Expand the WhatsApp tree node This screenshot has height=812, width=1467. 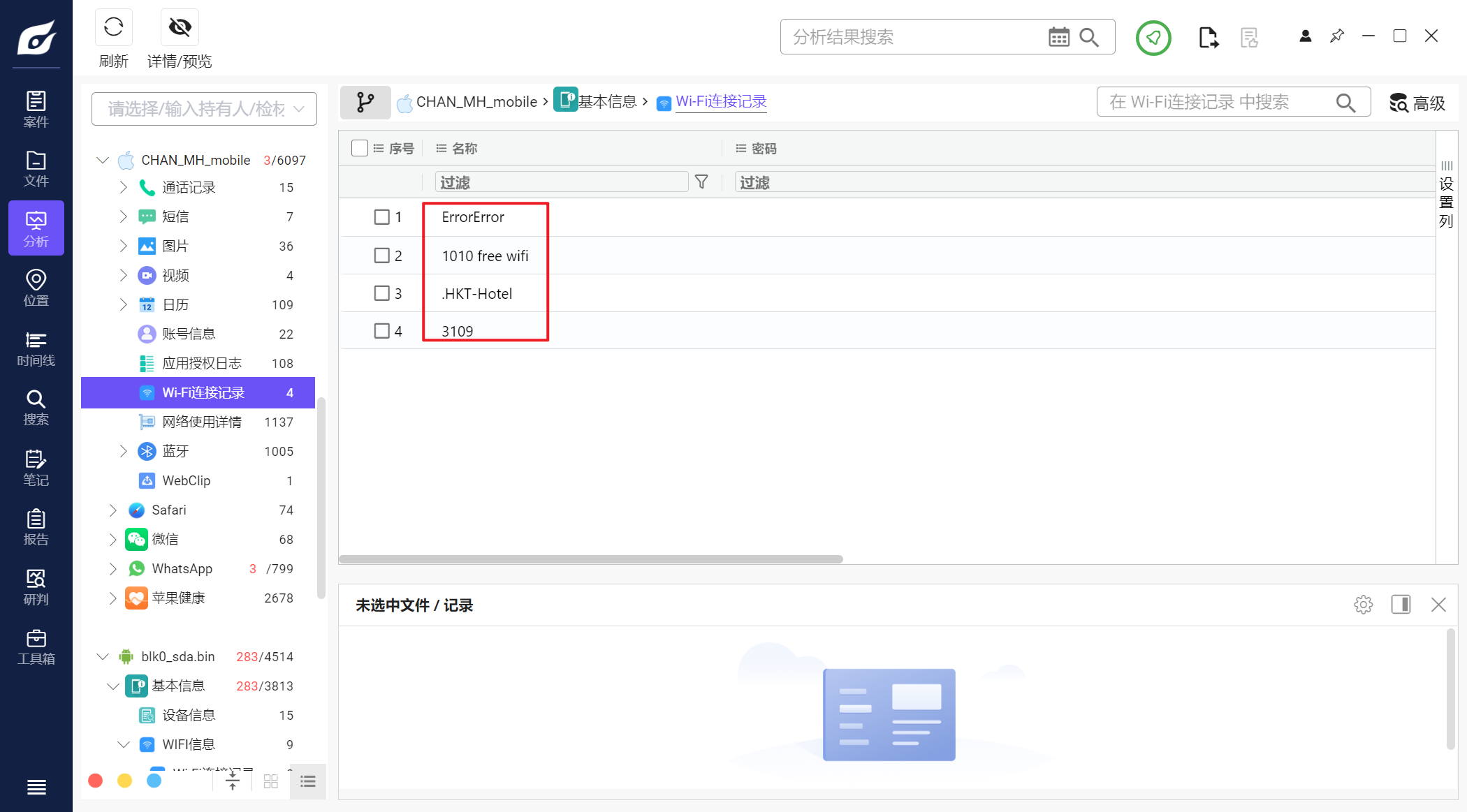click(112, 569)
